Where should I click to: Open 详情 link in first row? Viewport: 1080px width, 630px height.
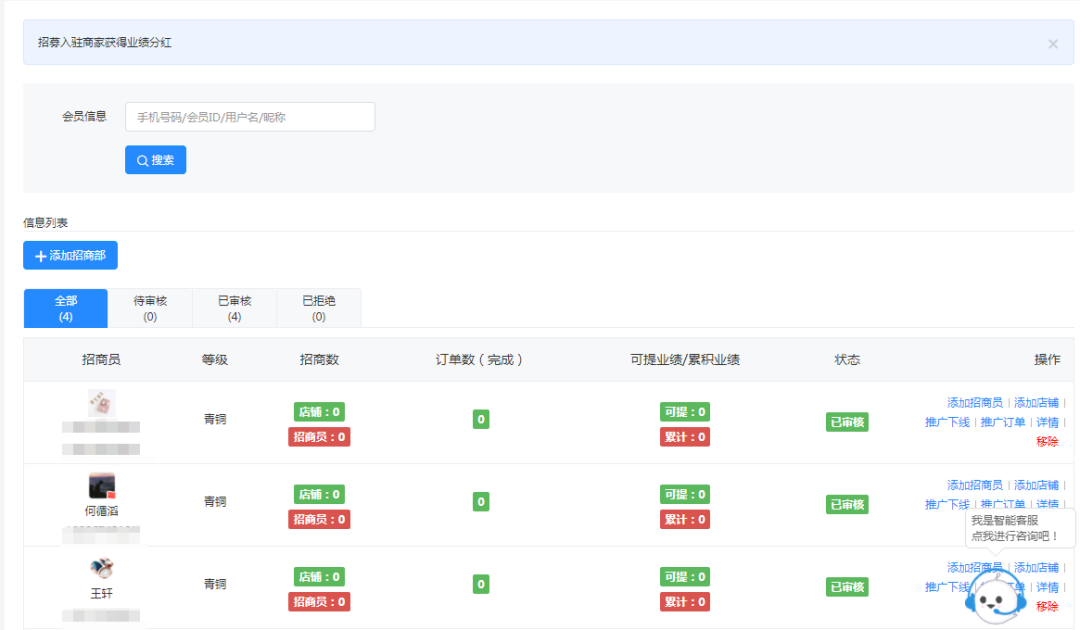point(1047,422)
